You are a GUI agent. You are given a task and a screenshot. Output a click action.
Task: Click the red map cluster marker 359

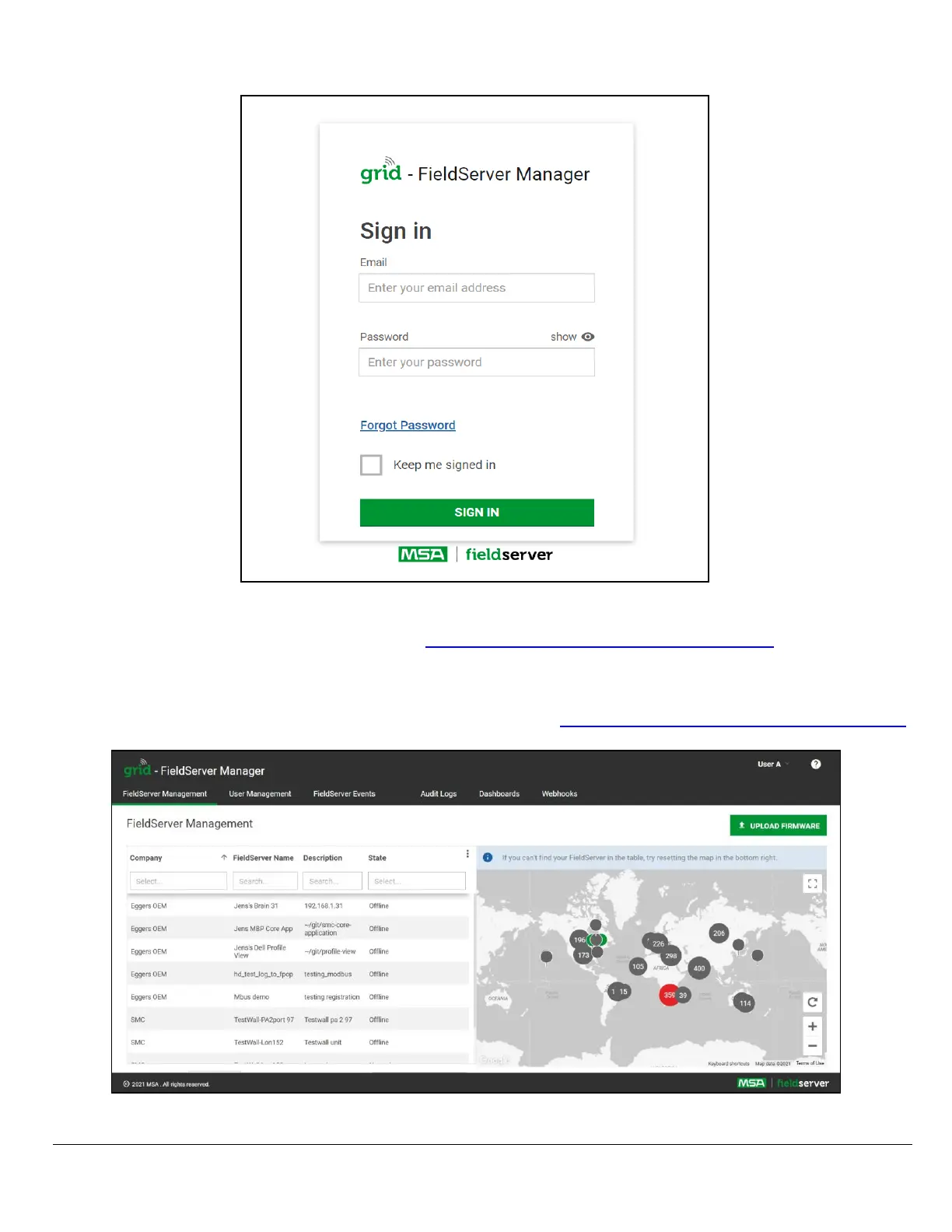pyautogui.click(x=669, y=996)
